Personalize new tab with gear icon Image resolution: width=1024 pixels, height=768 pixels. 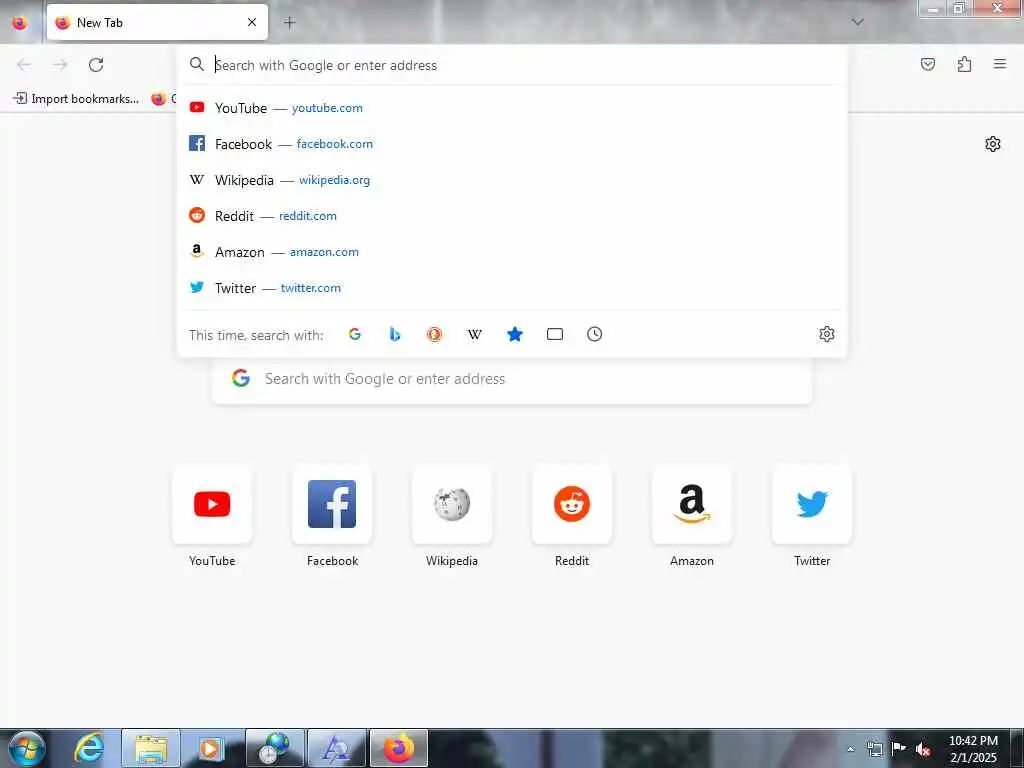993,144
